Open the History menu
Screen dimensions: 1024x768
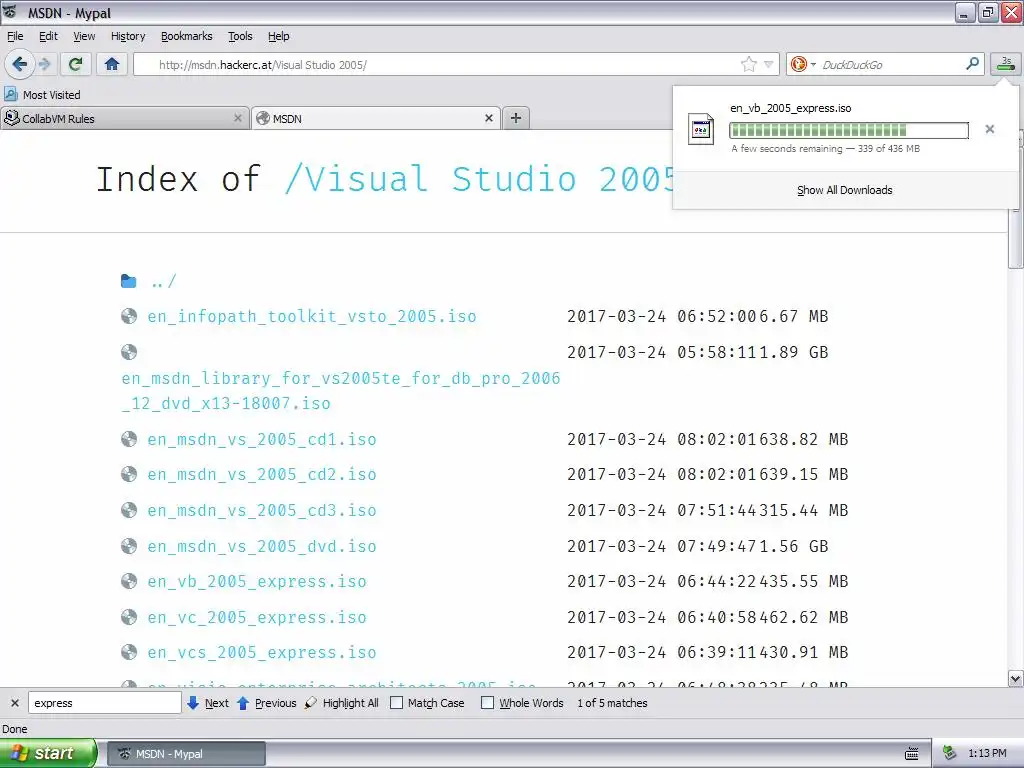point(128,36)
